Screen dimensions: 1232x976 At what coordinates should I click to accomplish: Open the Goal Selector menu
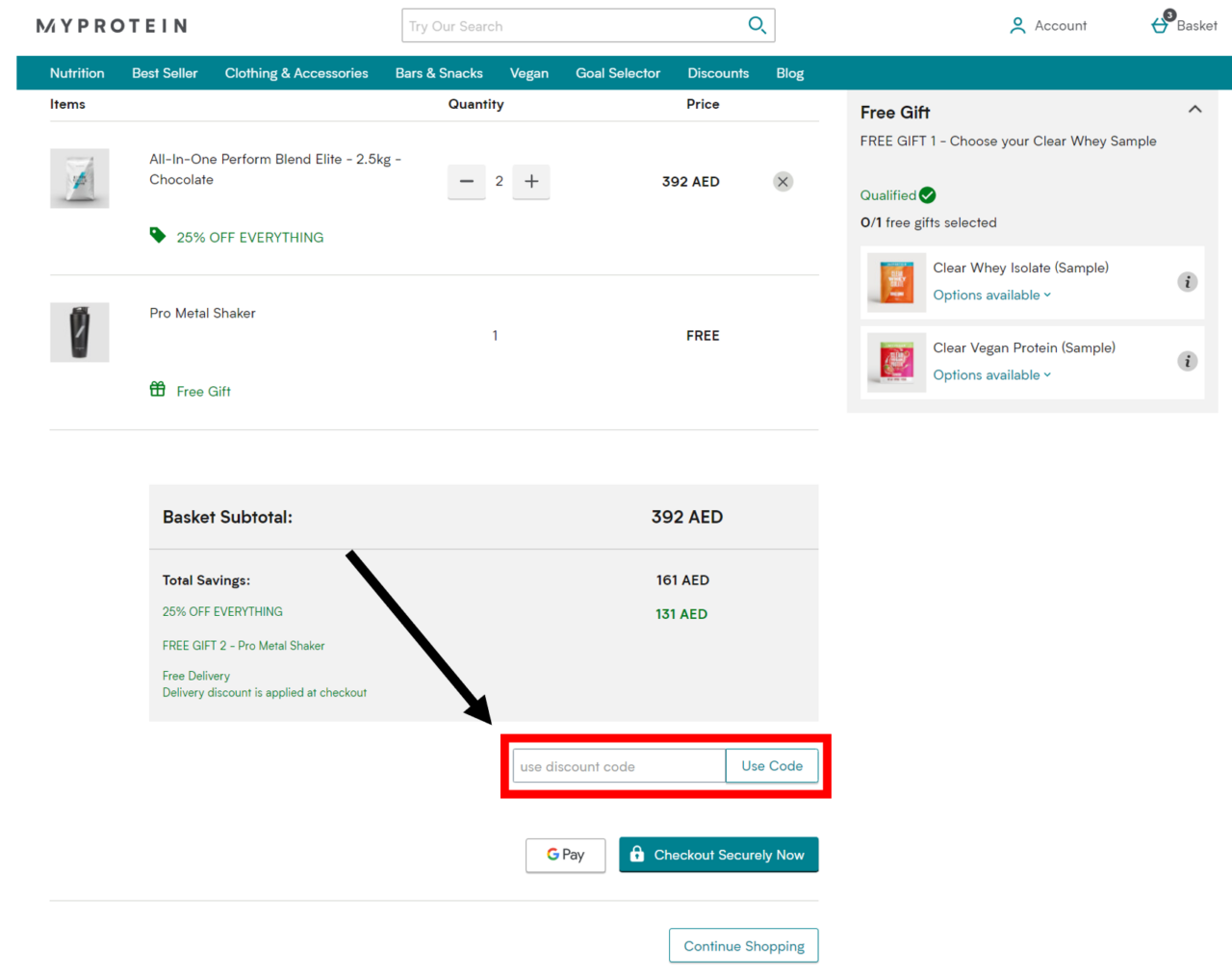coord(618,73)
